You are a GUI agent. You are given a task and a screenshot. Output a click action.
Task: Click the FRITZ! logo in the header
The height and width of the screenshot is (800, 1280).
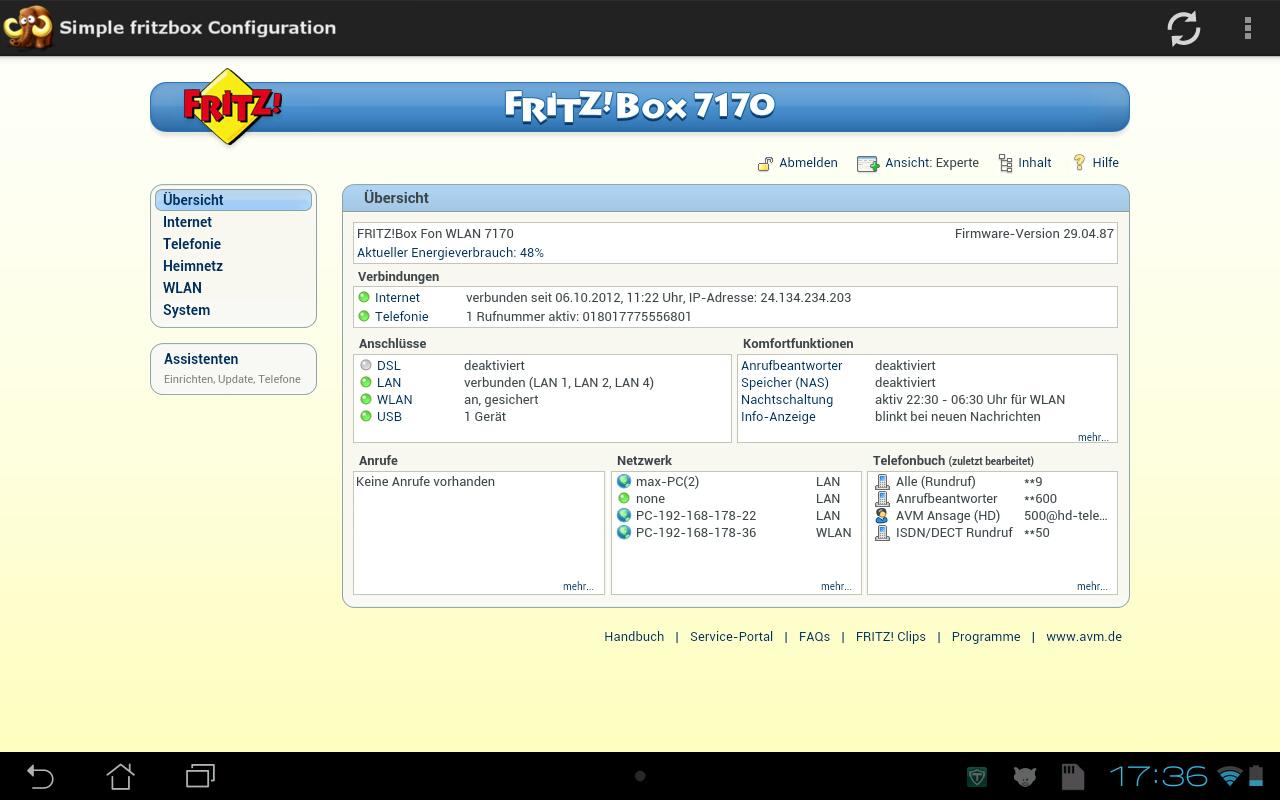coord(232,106)
